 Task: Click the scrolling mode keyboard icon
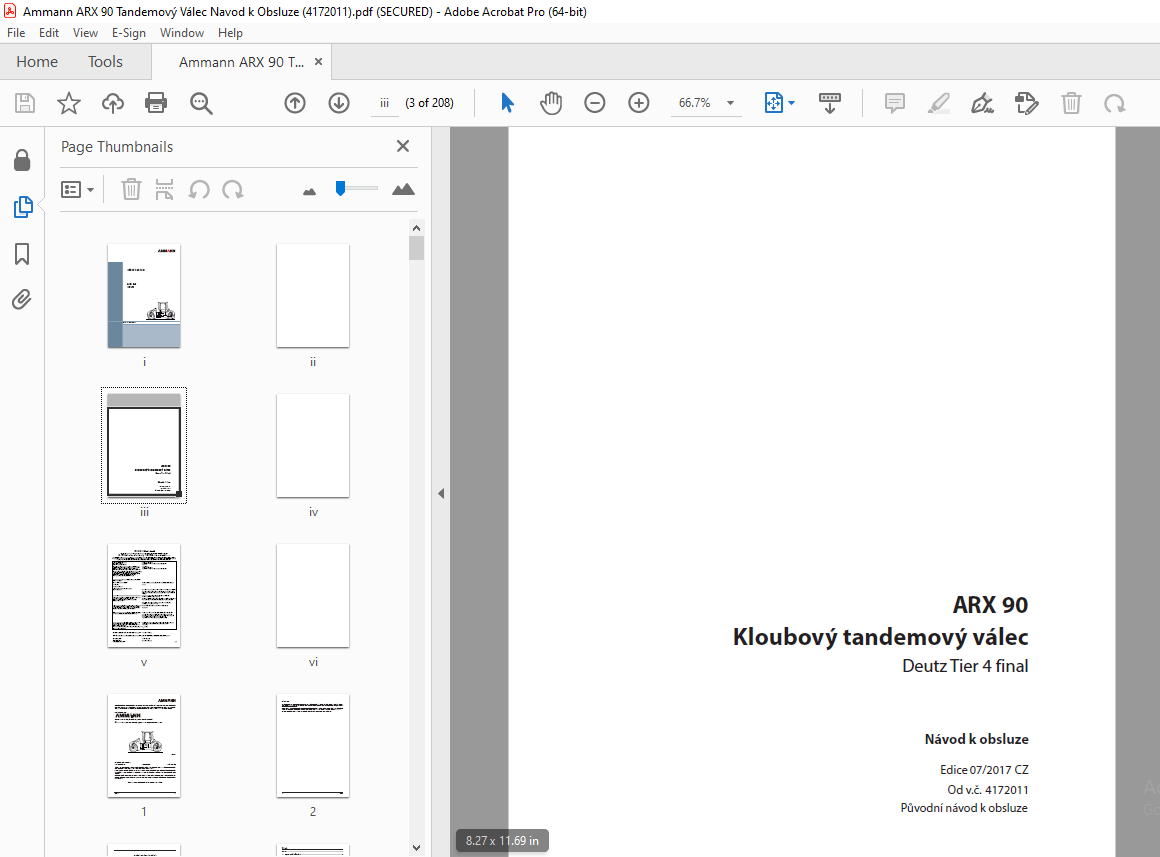(x=829, y=103)
